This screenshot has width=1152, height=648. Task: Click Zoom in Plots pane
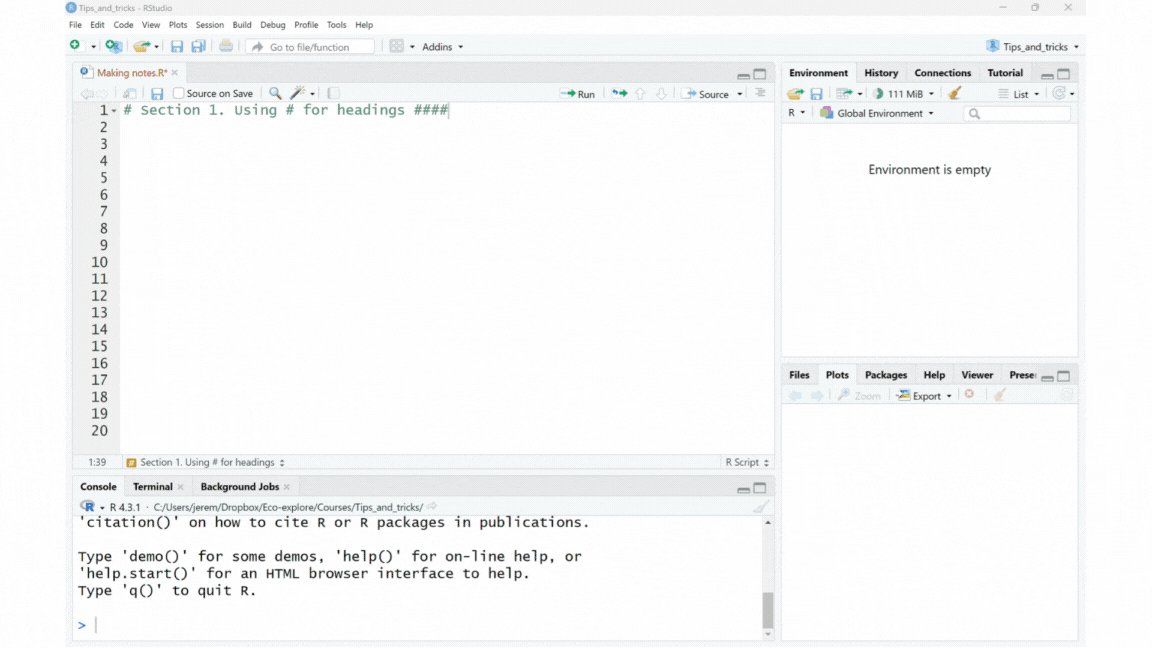859,395
